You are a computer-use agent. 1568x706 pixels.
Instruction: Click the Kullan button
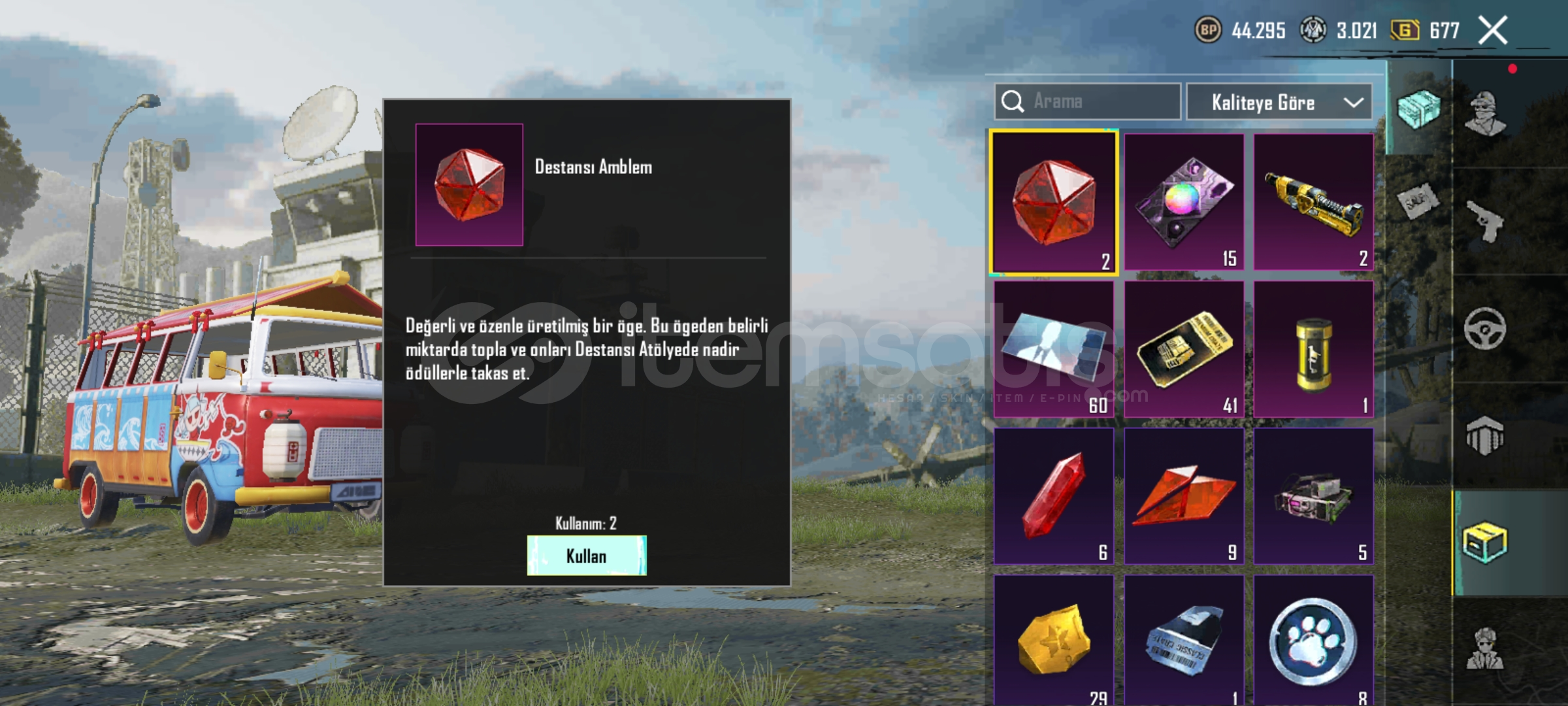click(587, 556)
